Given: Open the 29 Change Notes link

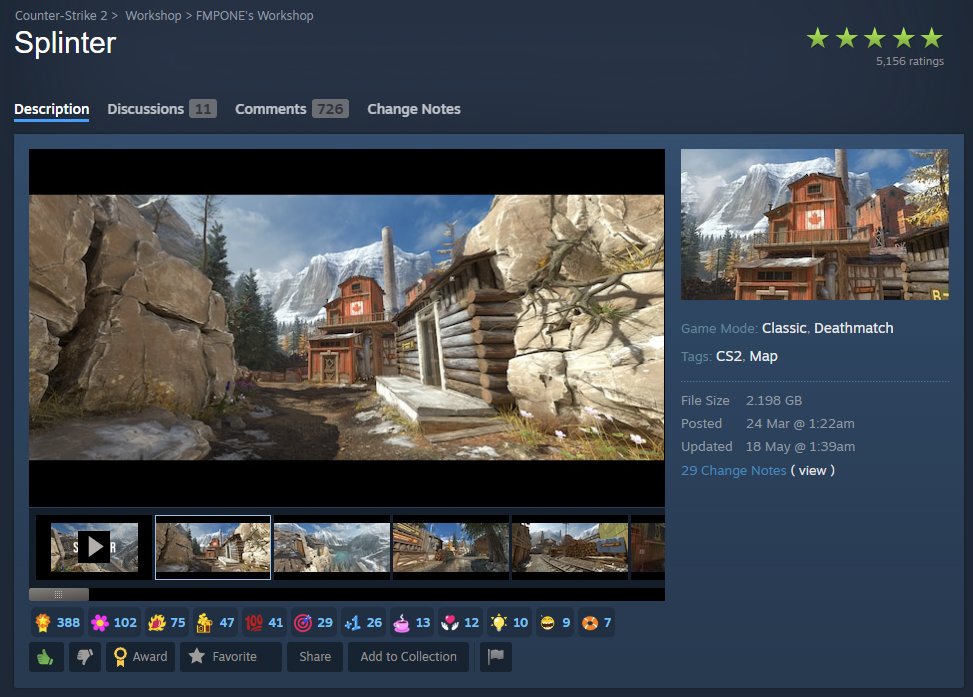Looking at the screenshot, I should tap(733, 470).
